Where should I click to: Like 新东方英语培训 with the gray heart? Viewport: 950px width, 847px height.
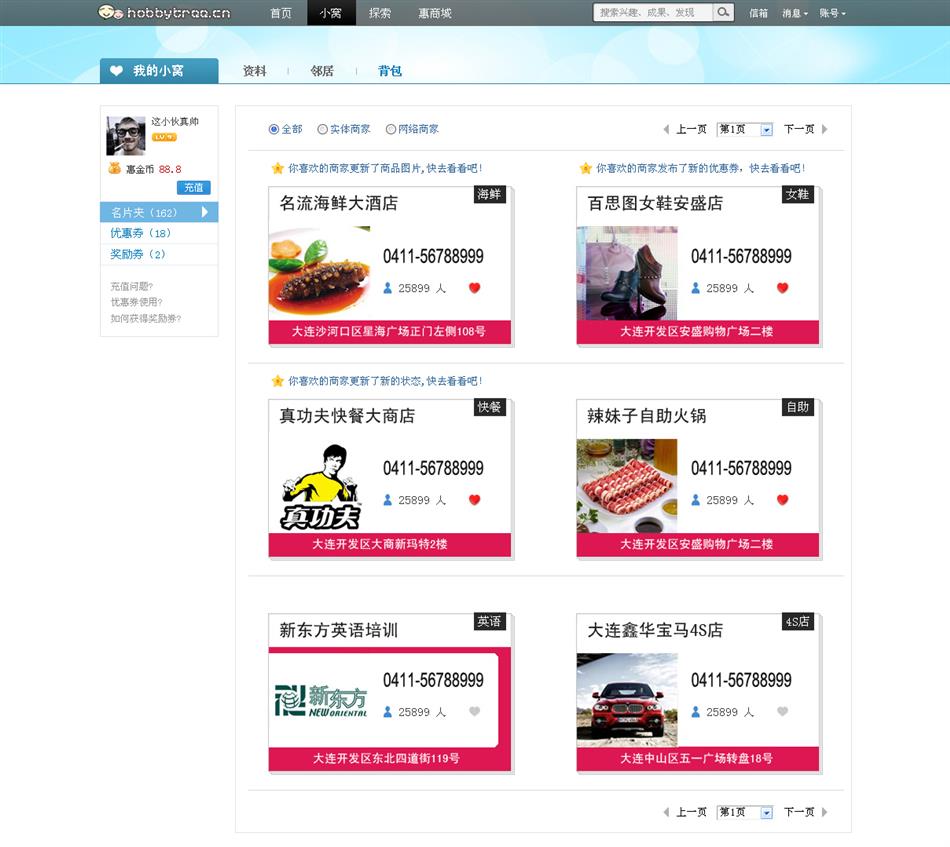(474, 711)
